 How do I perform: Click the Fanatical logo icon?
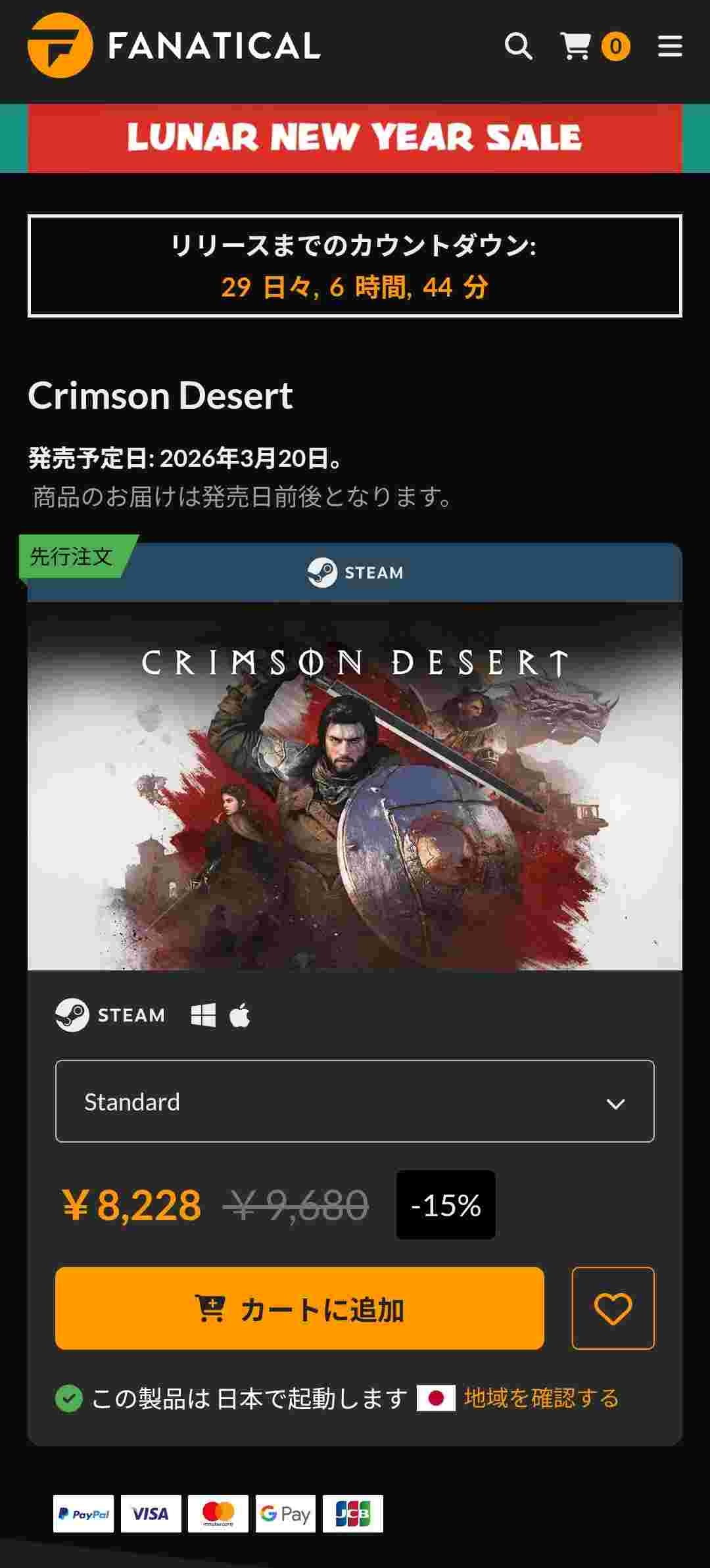[x=60, y=45]
